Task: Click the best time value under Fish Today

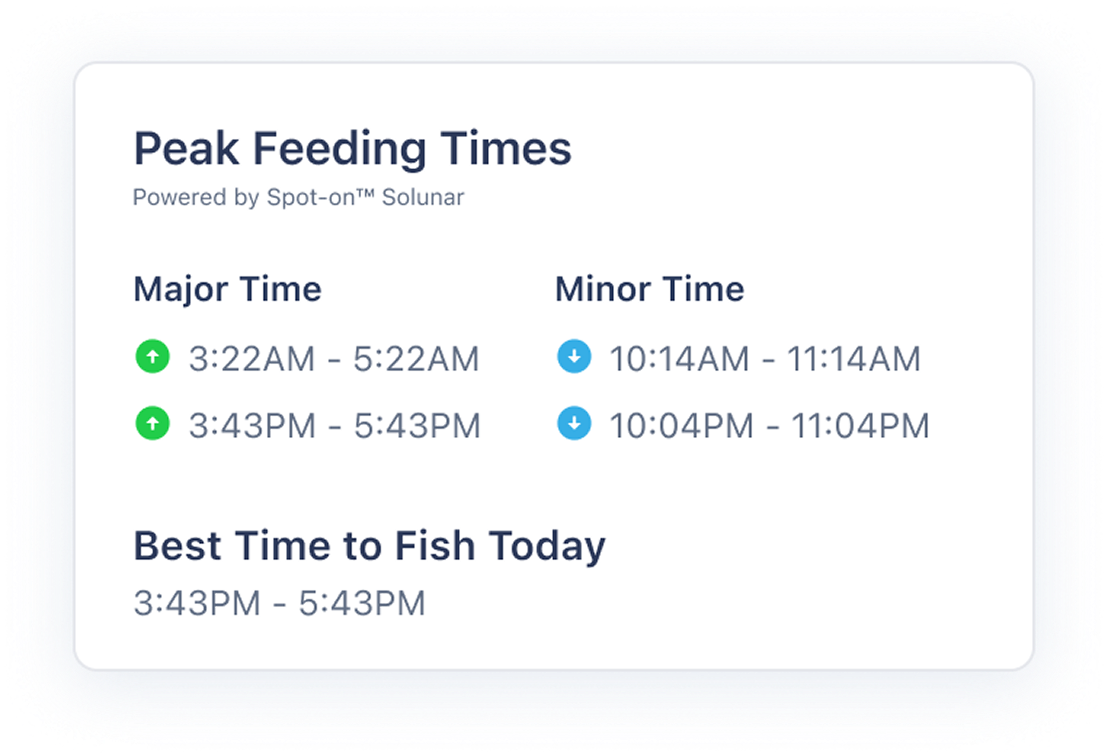Action: click(x=279, y=603)
